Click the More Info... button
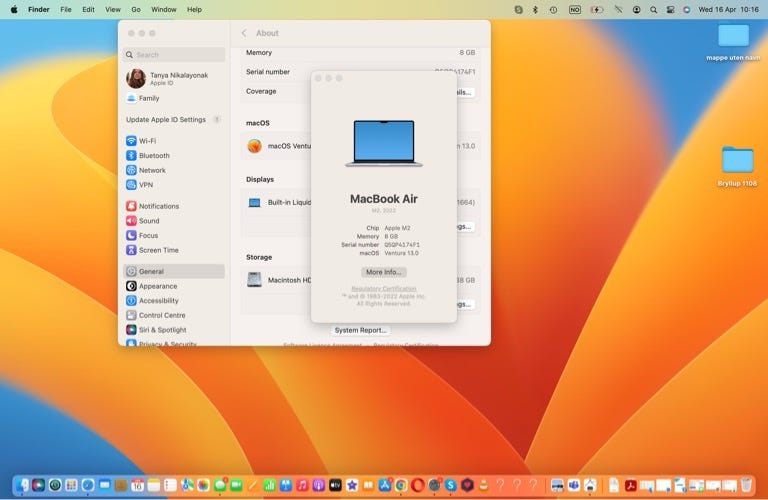 (x=383, y=272)
